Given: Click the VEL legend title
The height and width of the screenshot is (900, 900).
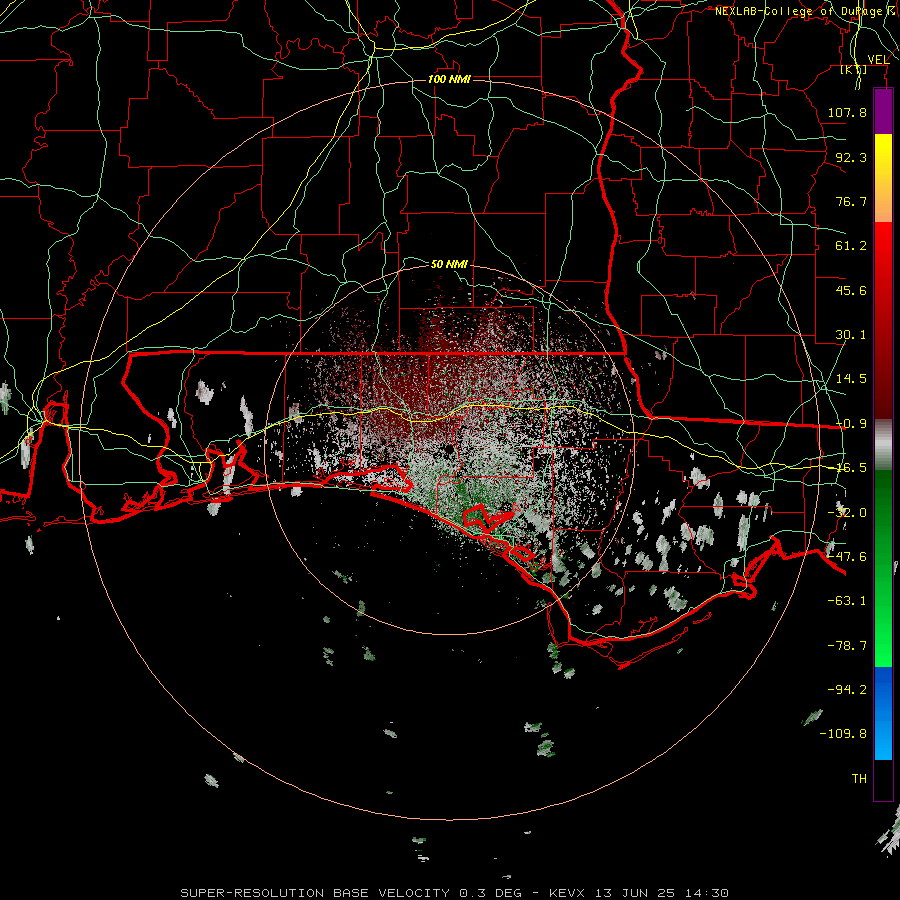Looking at the screenshot, I should (x=878, y=59).
